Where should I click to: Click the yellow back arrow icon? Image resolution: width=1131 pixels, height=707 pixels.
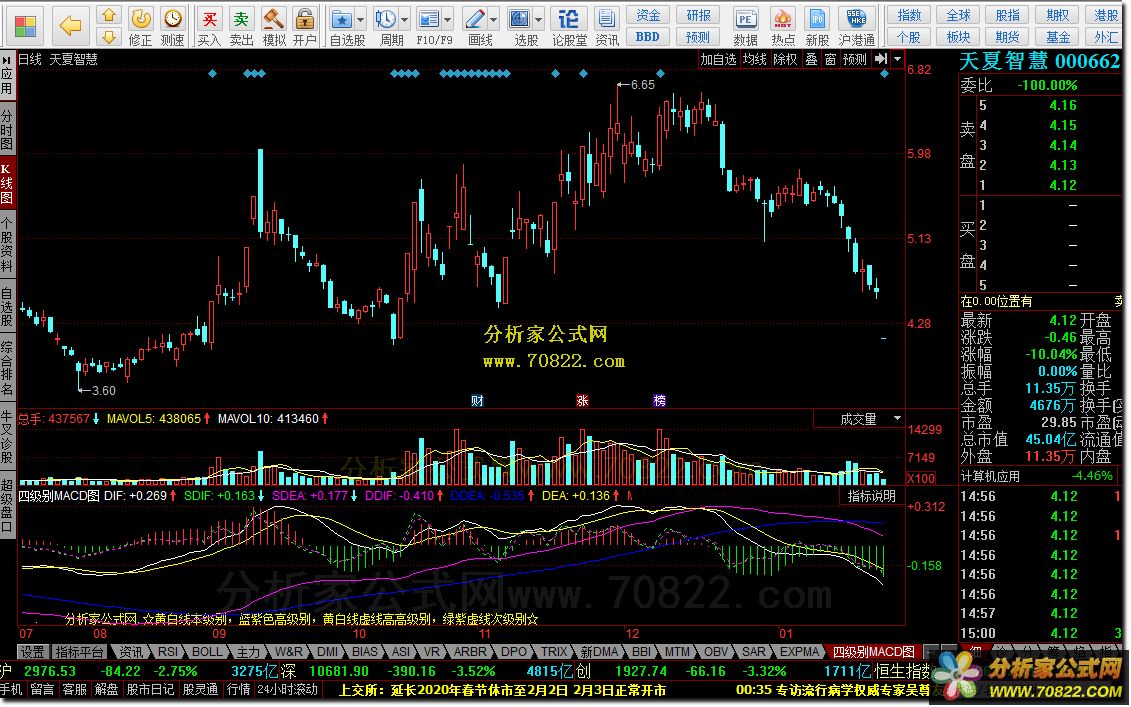pos(70,25)
